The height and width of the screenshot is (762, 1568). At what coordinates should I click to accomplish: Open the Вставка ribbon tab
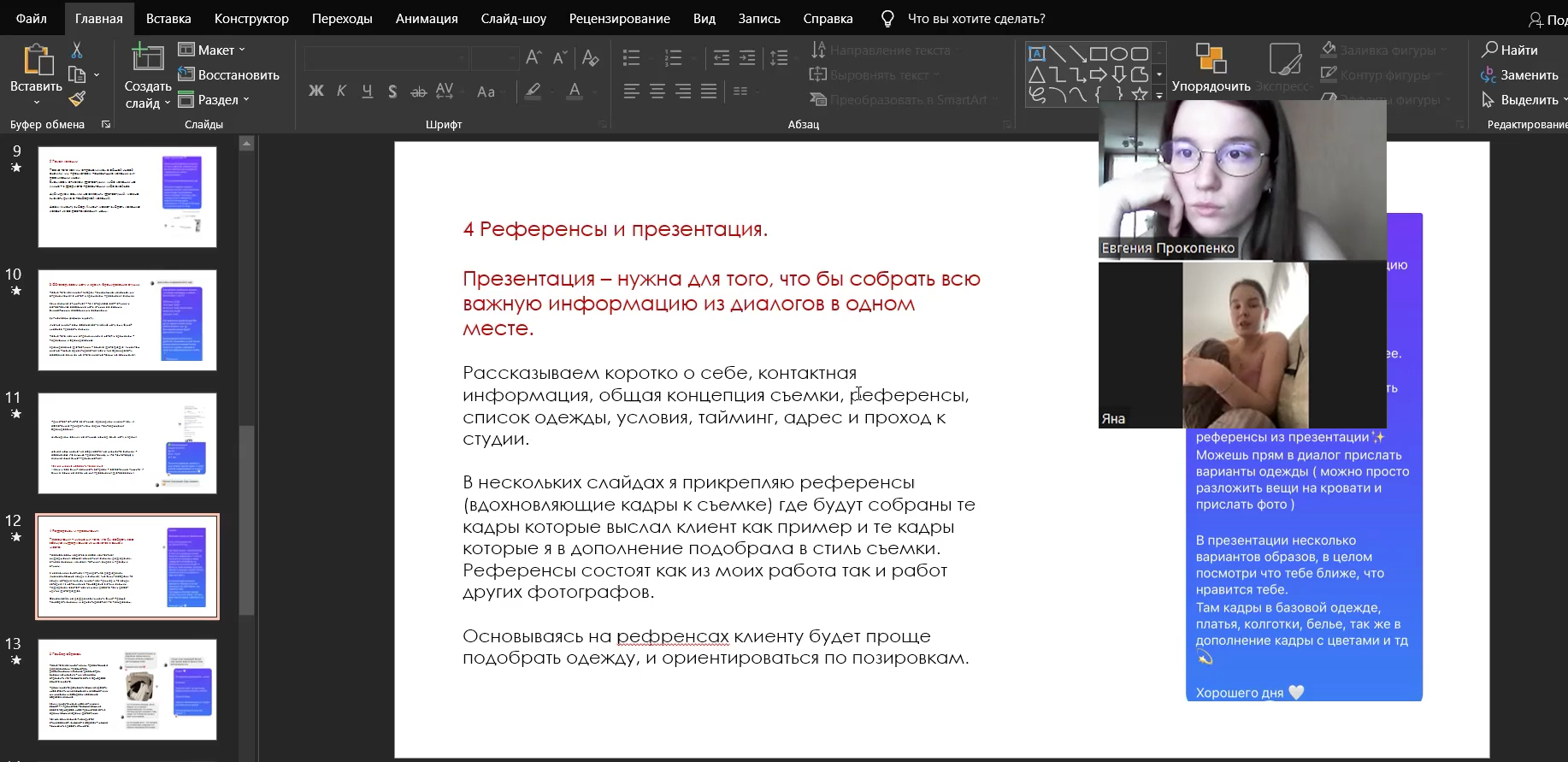tap(168, 18)
